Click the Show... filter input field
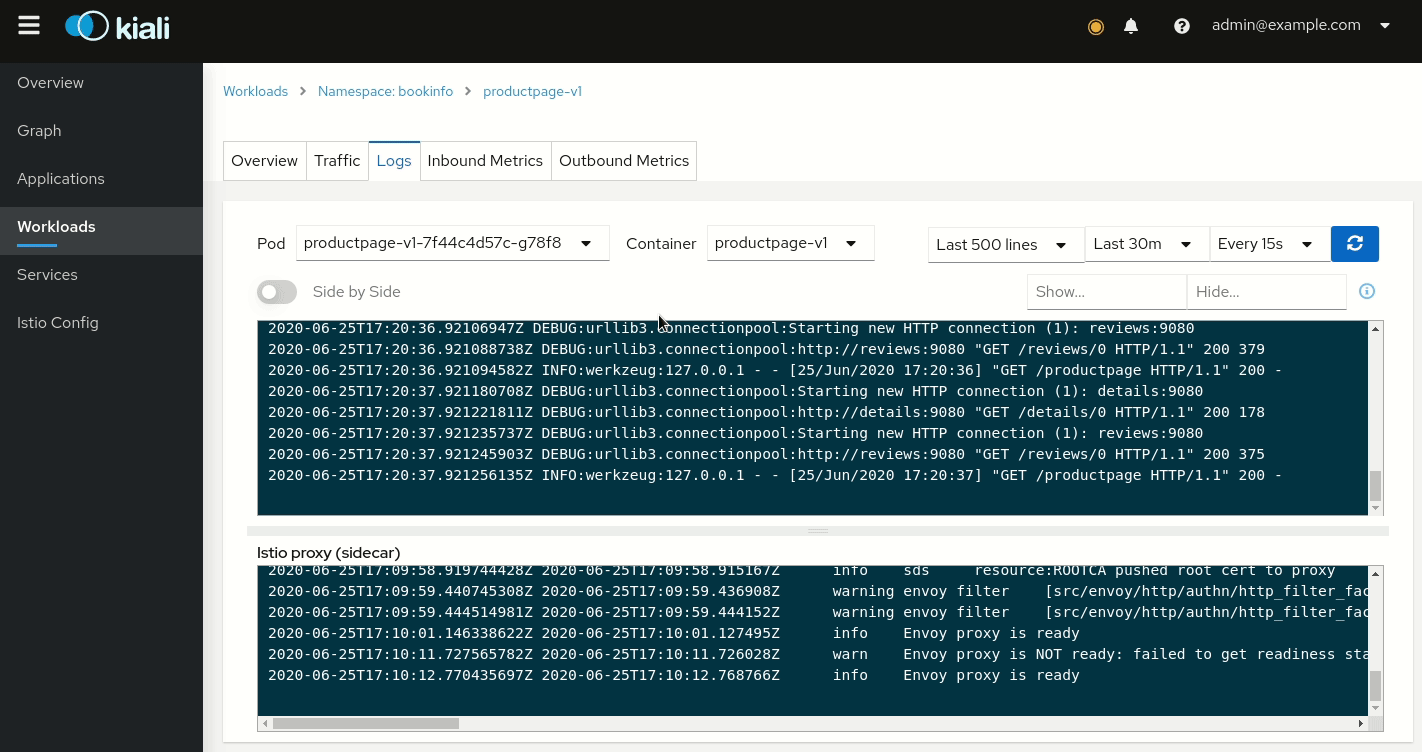 point(1107,292)
